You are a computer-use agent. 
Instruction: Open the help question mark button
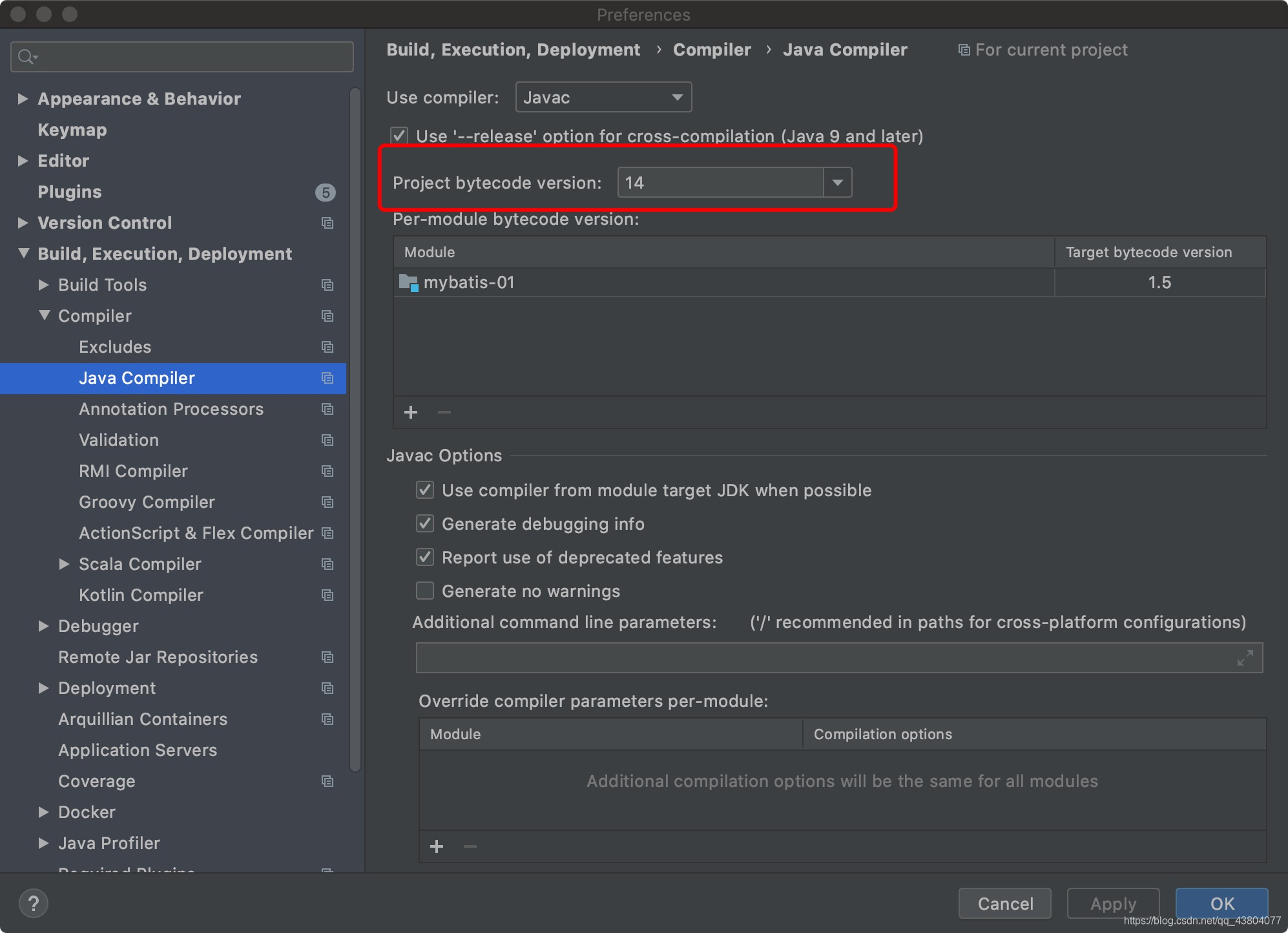click(34, 903)
